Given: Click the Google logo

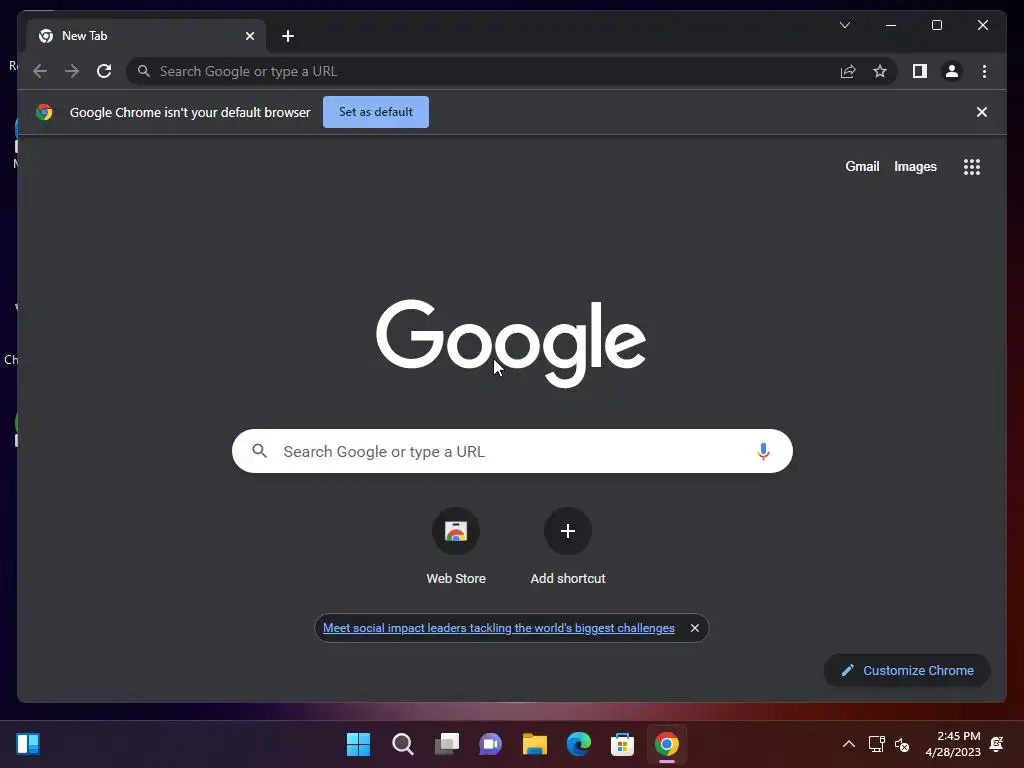Looking at the screenshot, I should pyautogui.click(x=511, y=343).
